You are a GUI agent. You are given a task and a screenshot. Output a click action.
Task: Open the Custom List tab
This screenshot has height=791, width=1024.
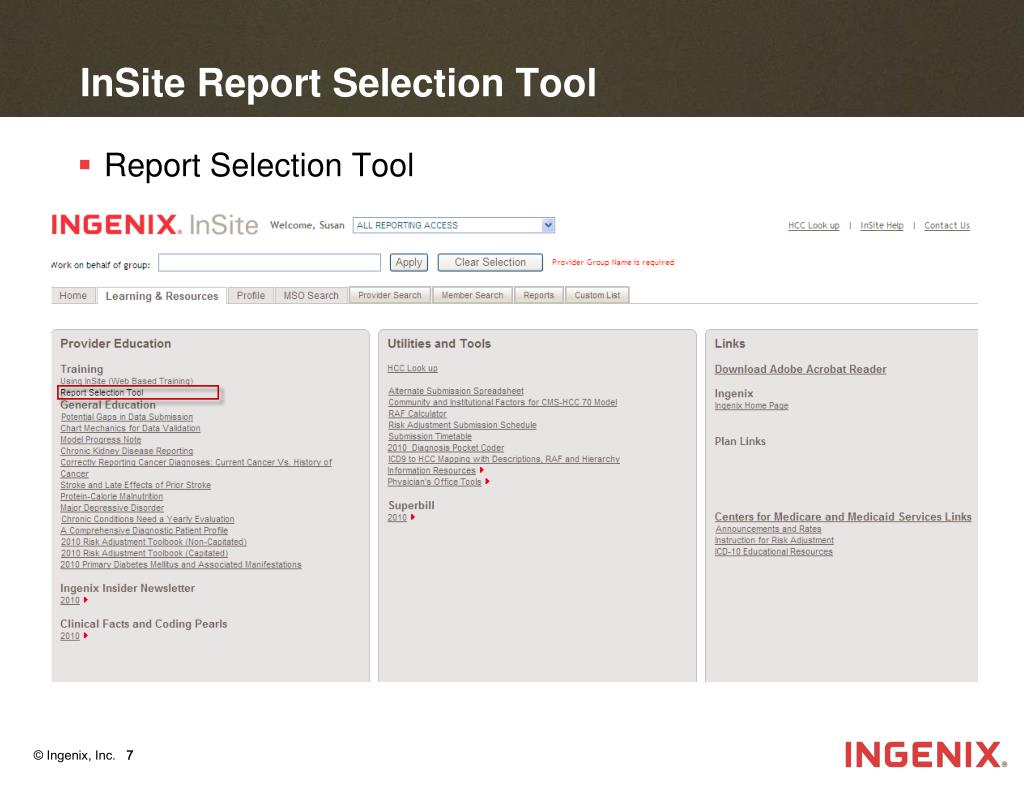[597, 295]
